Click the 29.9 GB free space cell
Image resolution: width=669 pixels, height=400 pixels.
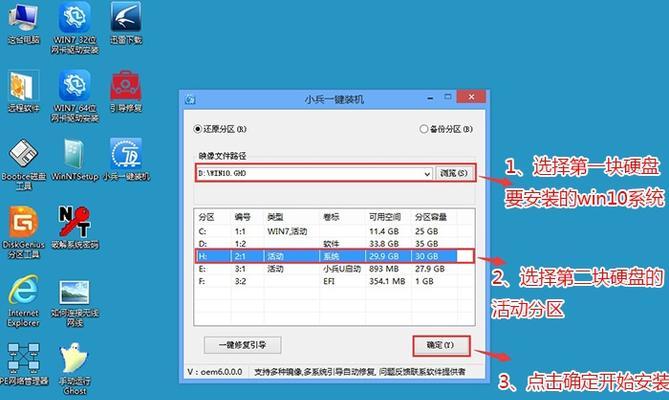(x=384, y=256)
